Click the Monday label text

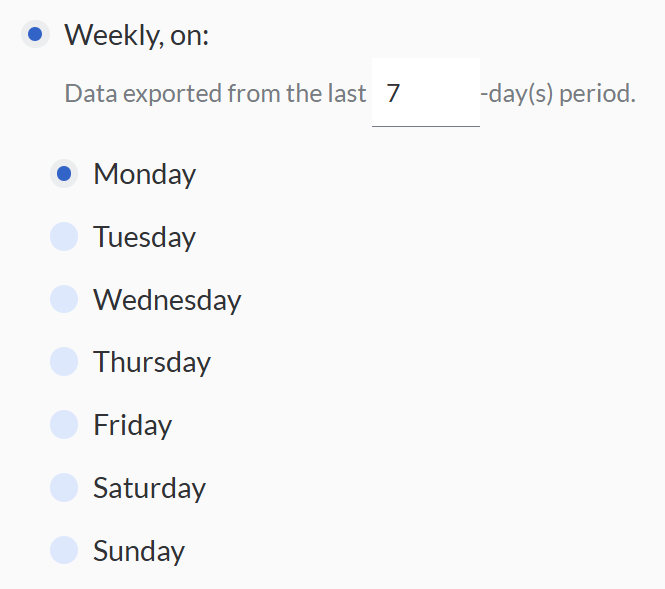144,174
